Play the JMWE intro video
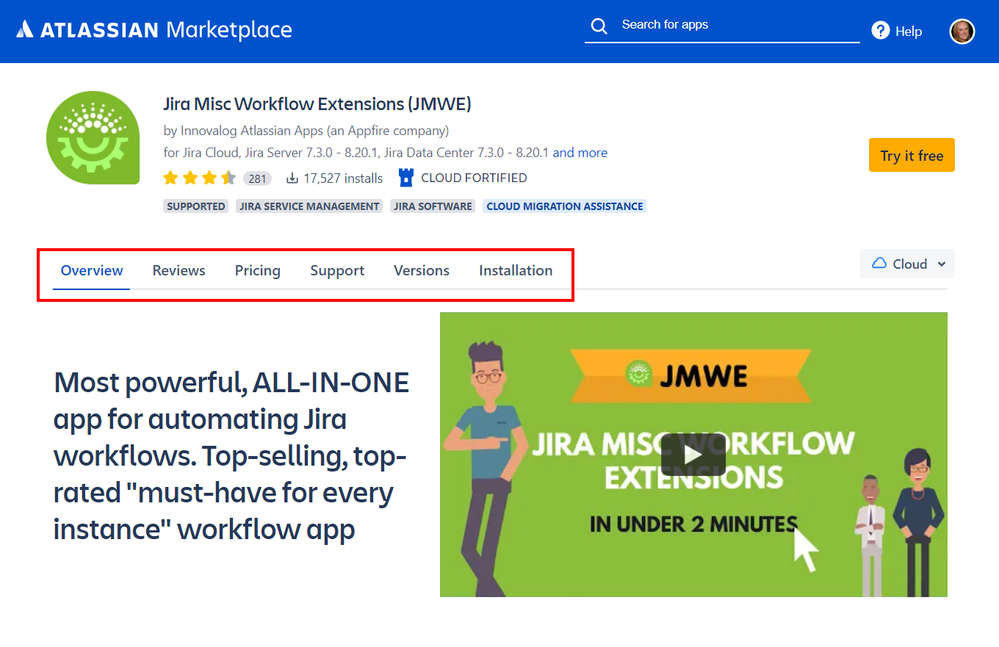 coord(693,454)
